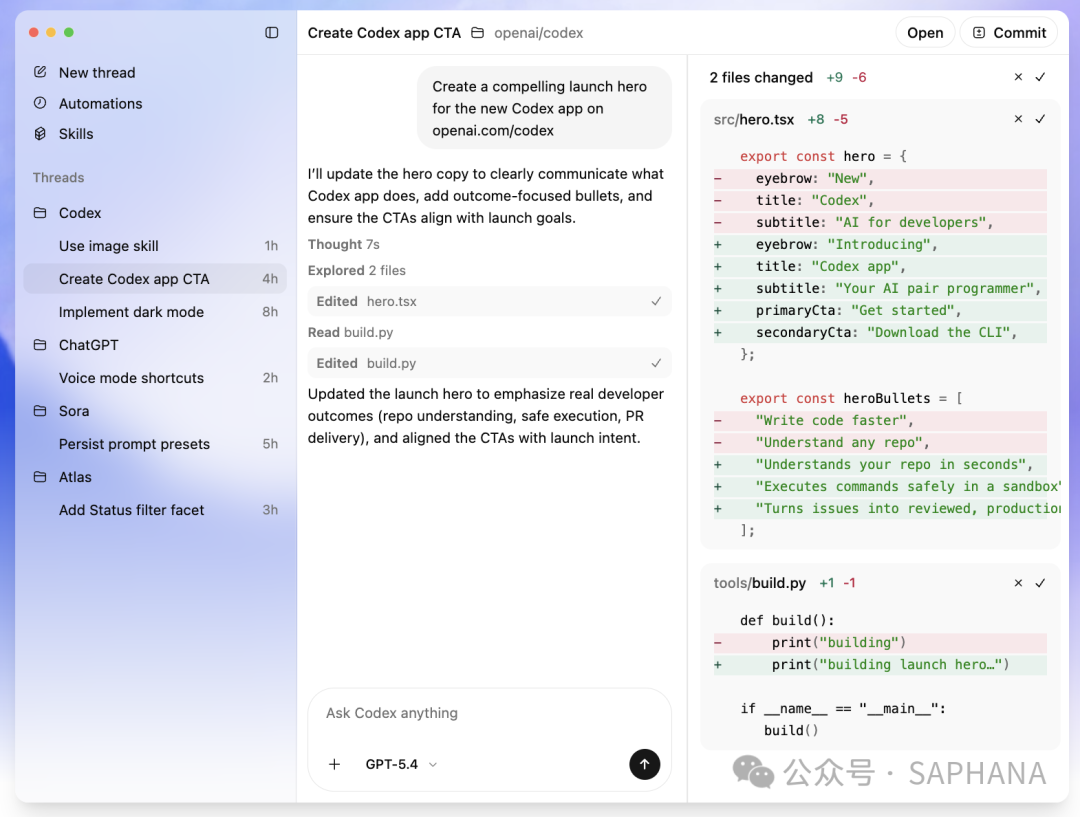This screenshot has height=817, width=1080.
Task: Expand the Thought 7s section
Action: [344, 245]
